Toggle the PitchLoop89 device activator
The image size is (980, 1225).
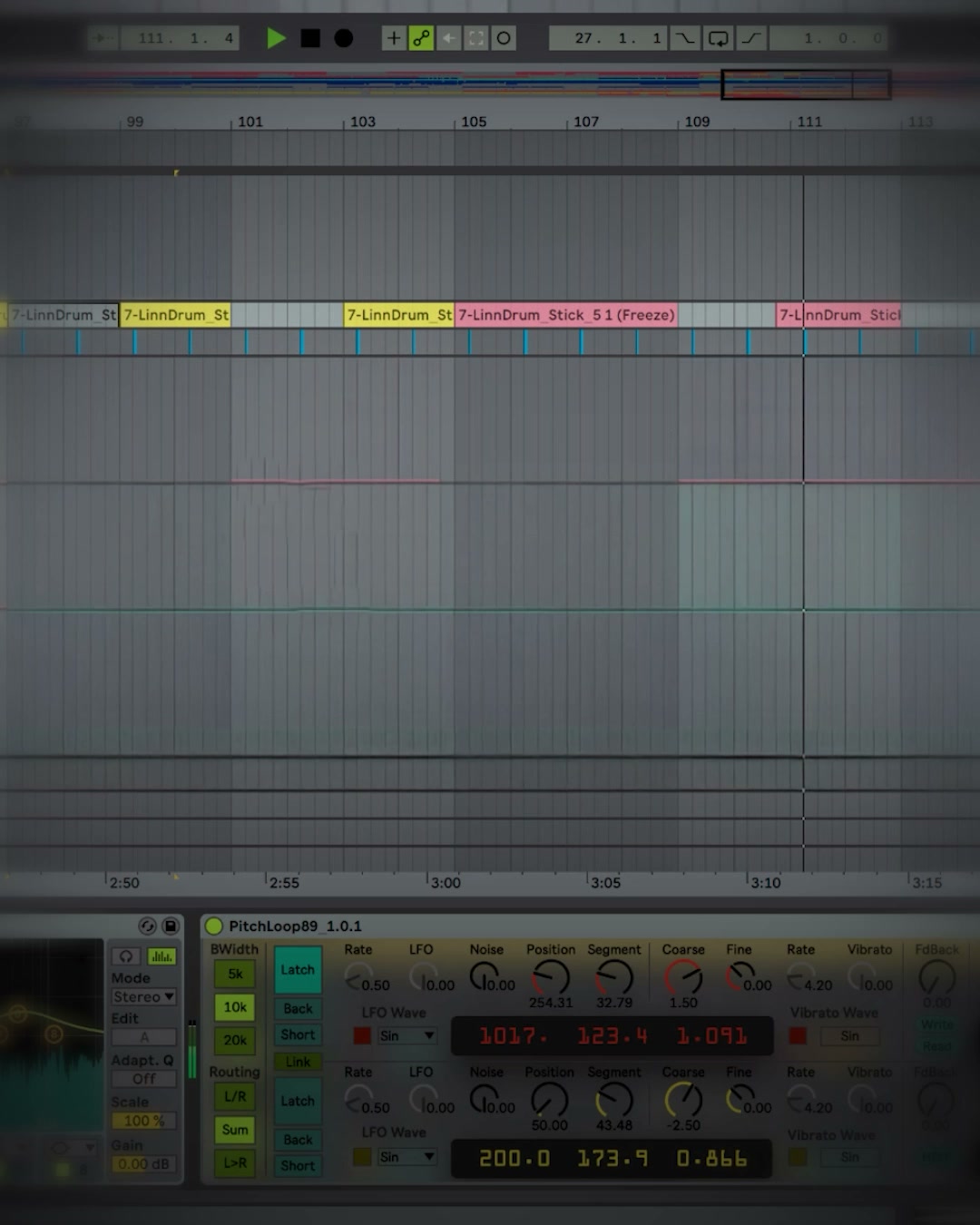(214, 926)
